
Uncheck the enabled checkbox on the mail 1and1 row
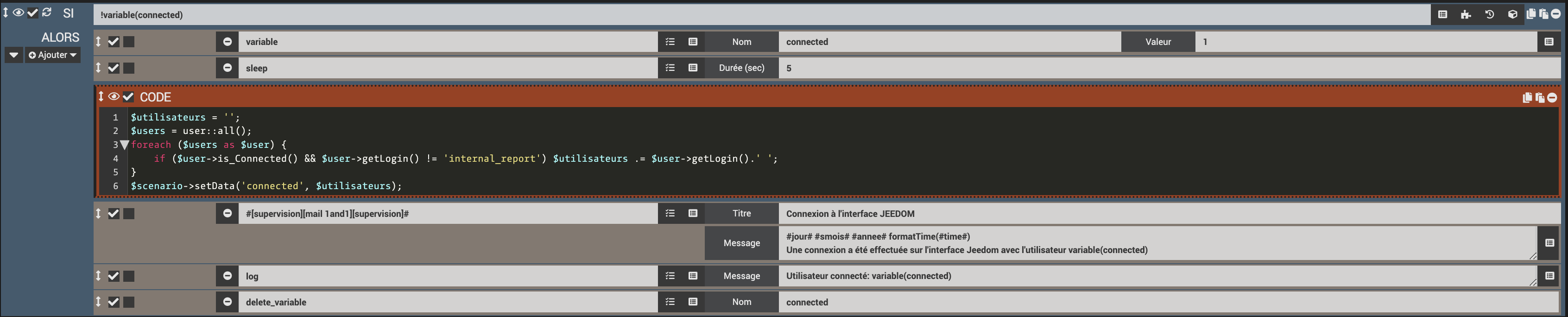tap(113, 213)
